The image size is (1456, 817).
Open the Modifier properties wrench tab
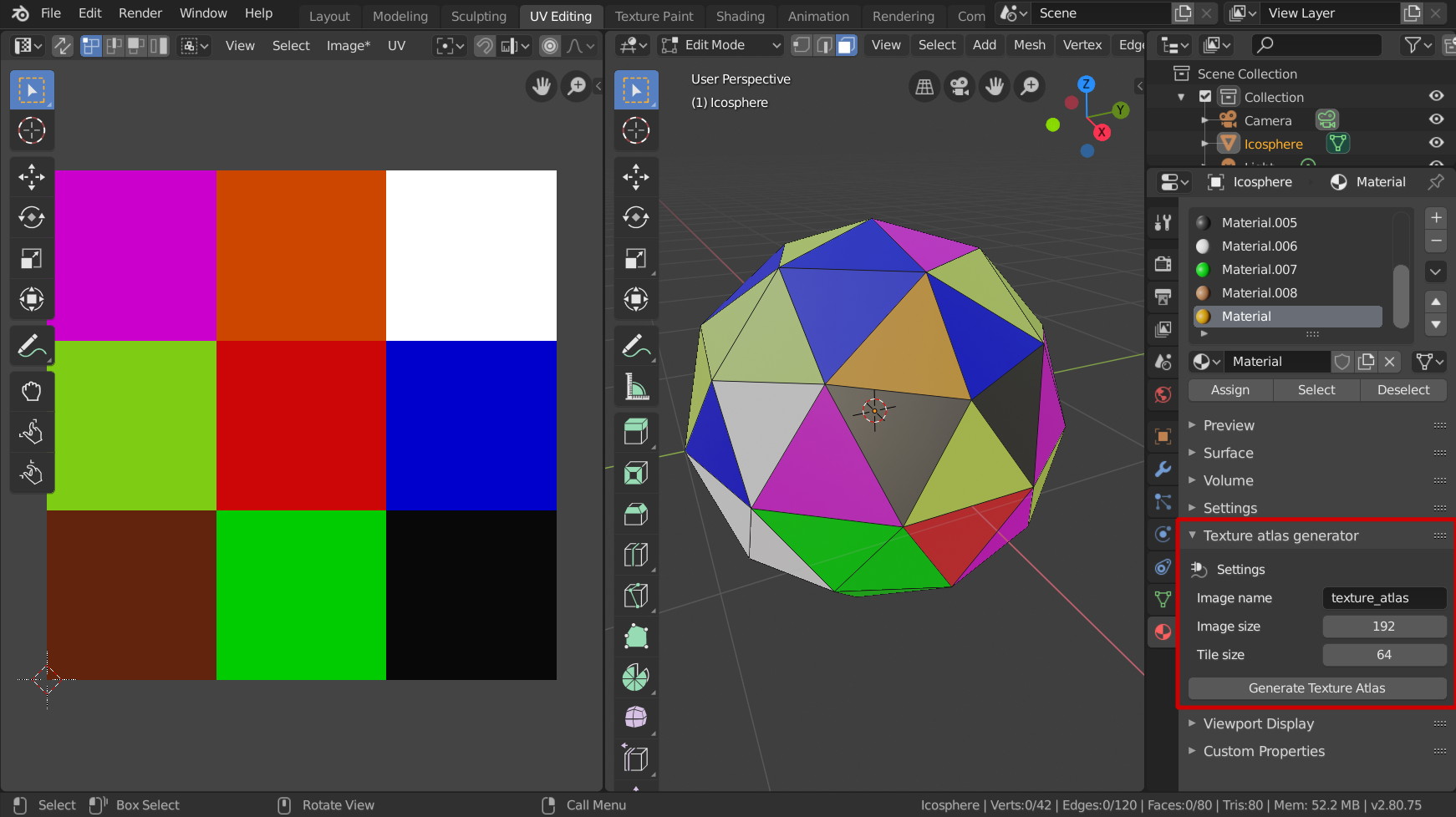(x=1163, y=469)
